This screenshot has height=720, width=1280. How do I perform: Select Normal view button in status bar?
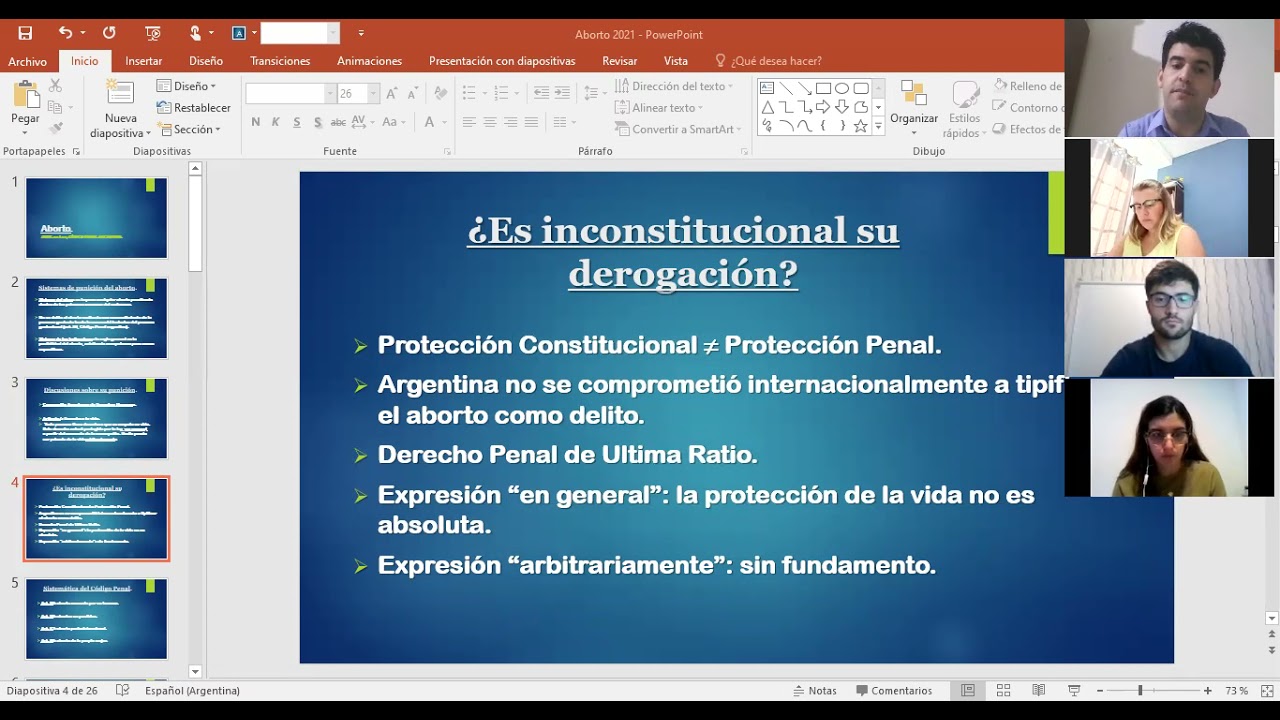pyautogui.click(x=968, y=690)
